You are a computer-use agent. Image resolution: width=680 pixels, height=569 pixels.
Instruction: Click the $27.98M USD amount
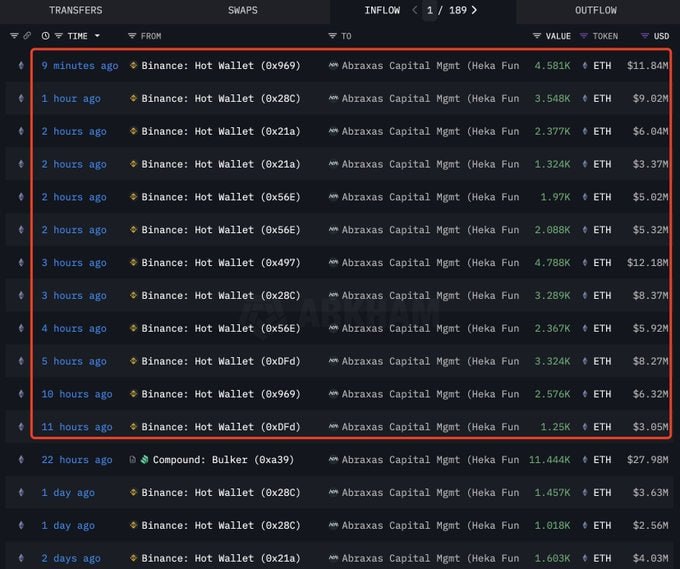pyautogui.click(x=647, y=460)
